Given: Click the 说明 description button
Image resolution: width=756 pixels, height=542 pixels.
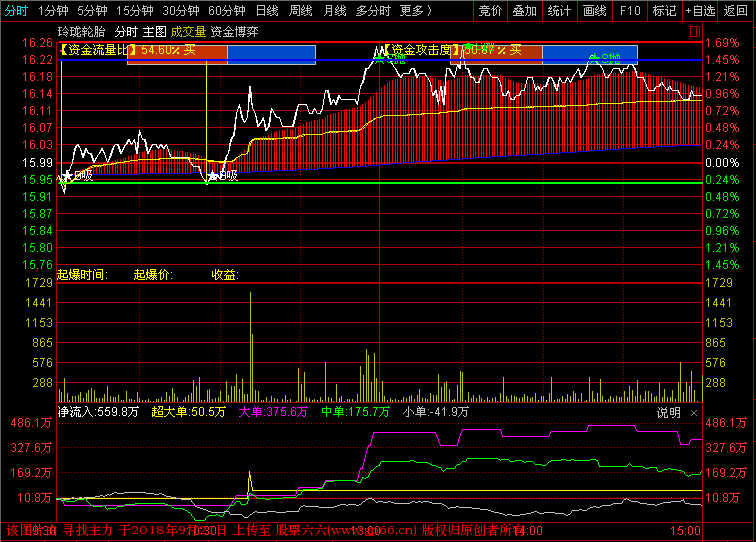Looking at the screenshot, I should (668, 412).
